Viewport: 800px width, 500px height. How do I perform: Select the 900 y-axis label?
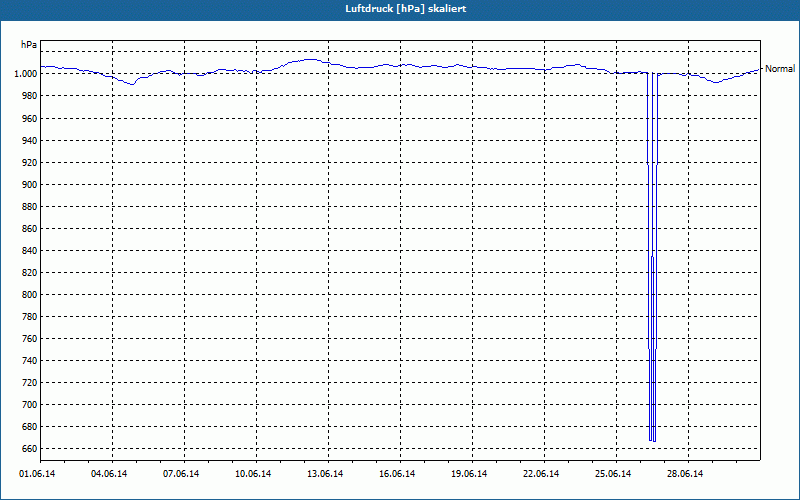pyautogui.click(x=29, y=184)
